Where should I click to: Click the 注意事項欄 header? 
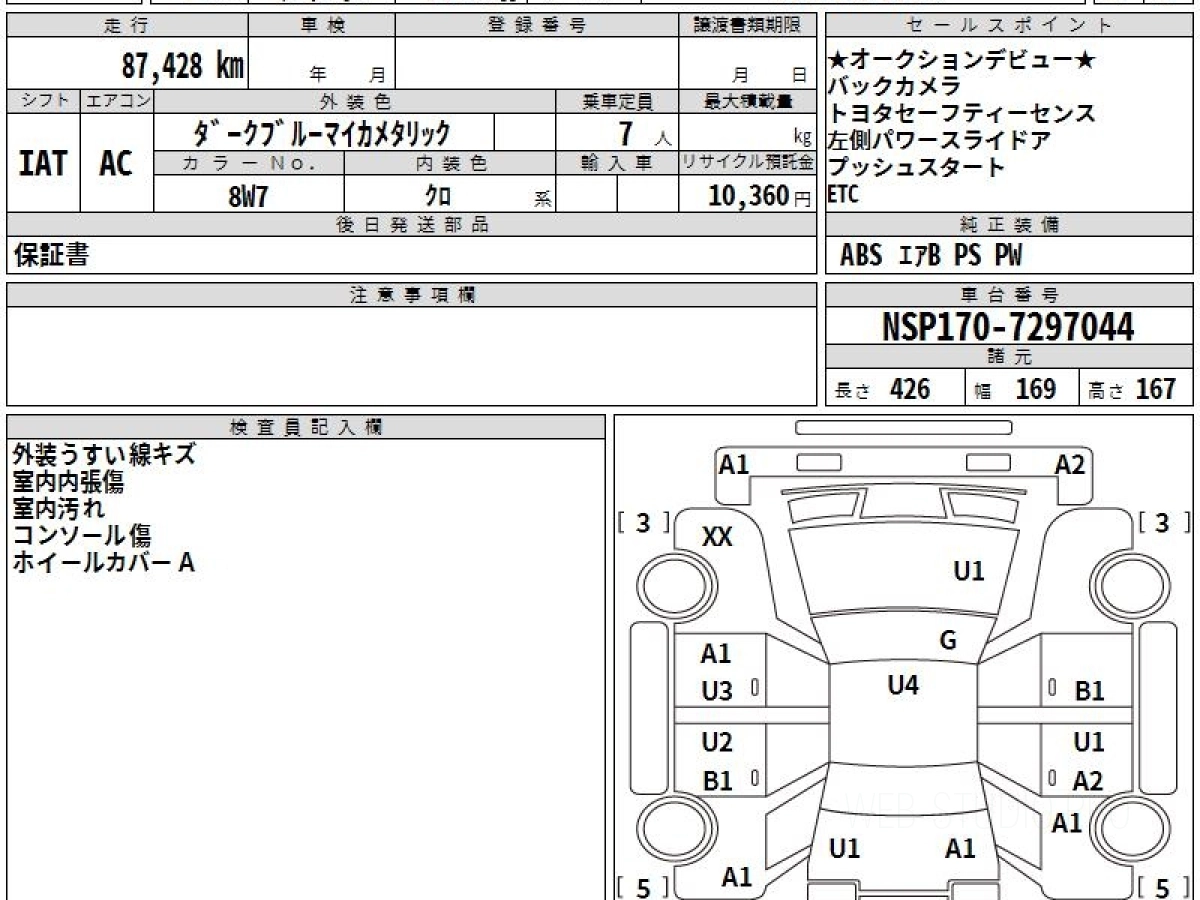pyautogui.click(x=411, y=295)
